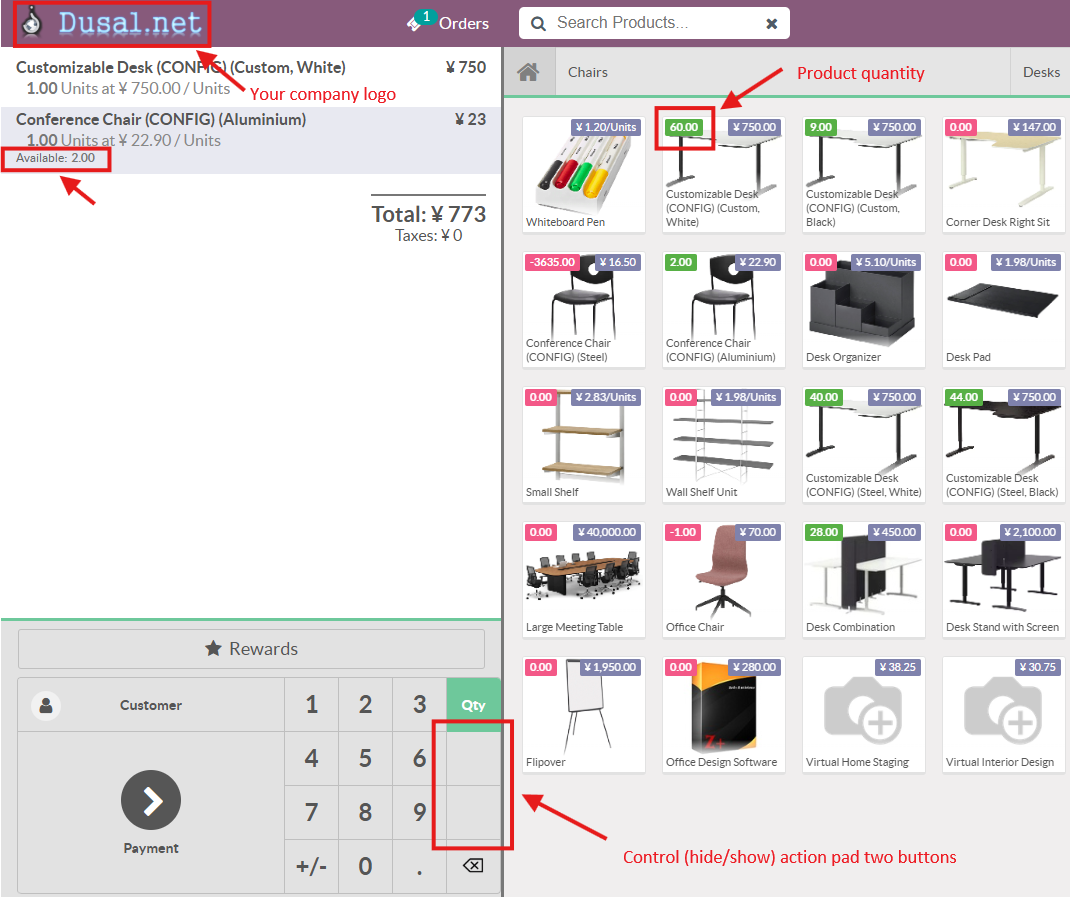
Task: Toggle sign with the +/- key
Action: point(311,866)
